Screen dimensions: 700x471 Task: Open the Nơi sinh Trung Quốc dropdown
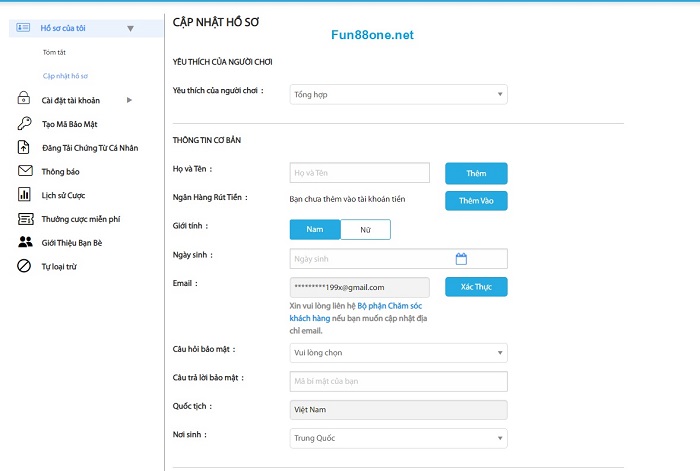click(x=398, y=439)
